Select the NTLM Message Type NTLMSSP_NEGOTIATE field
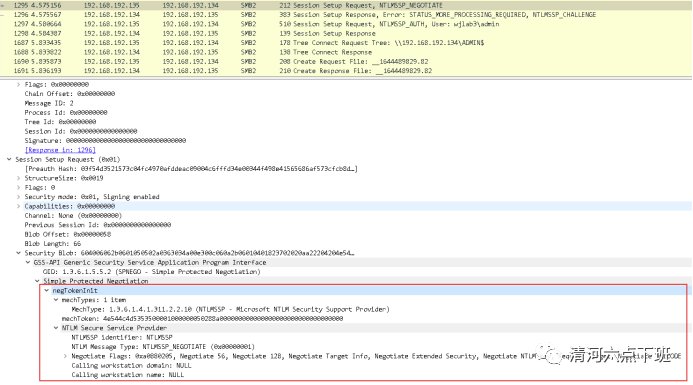The width and height of the screenshot is (693, 385). [x=163, y=347]
